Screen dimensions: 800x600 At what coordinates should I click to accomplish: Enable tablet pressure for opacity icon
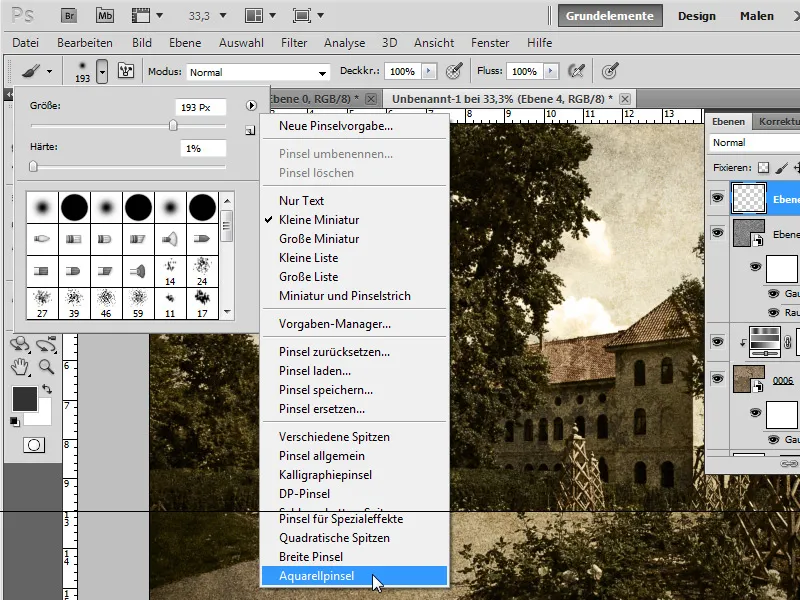[454, 71]
